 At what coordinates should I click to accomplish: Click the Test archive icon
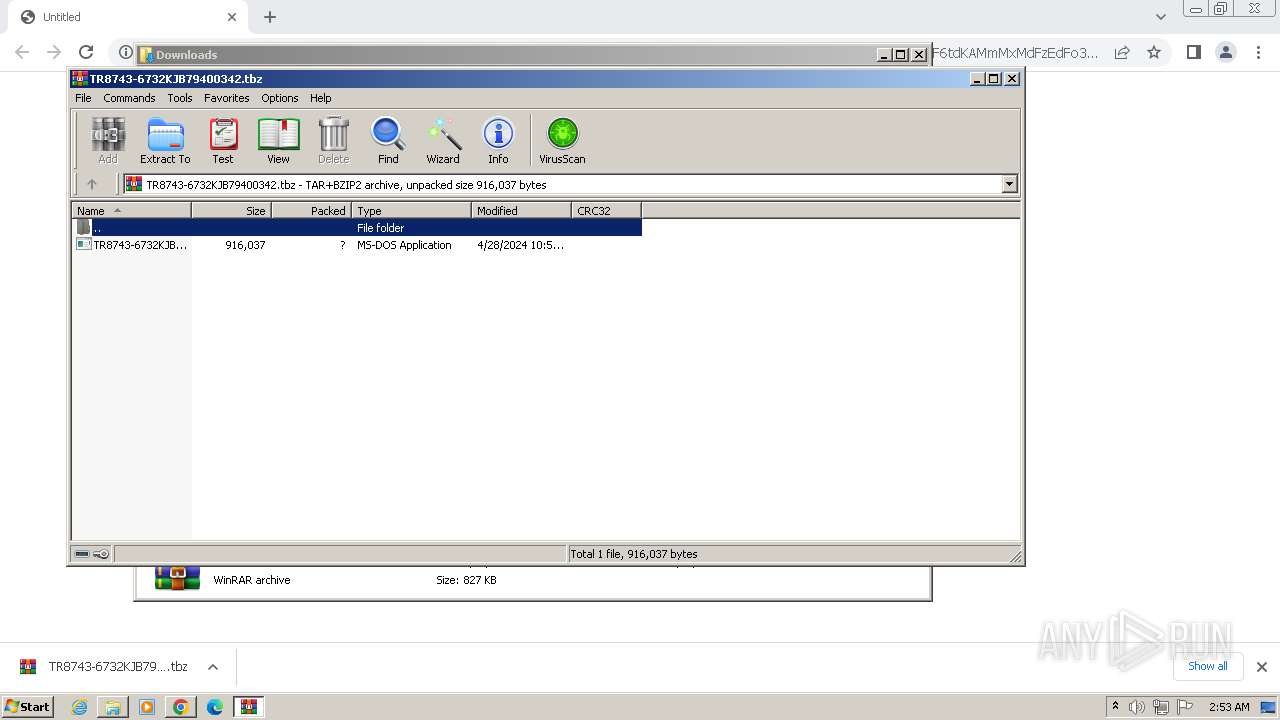(223, 140)
